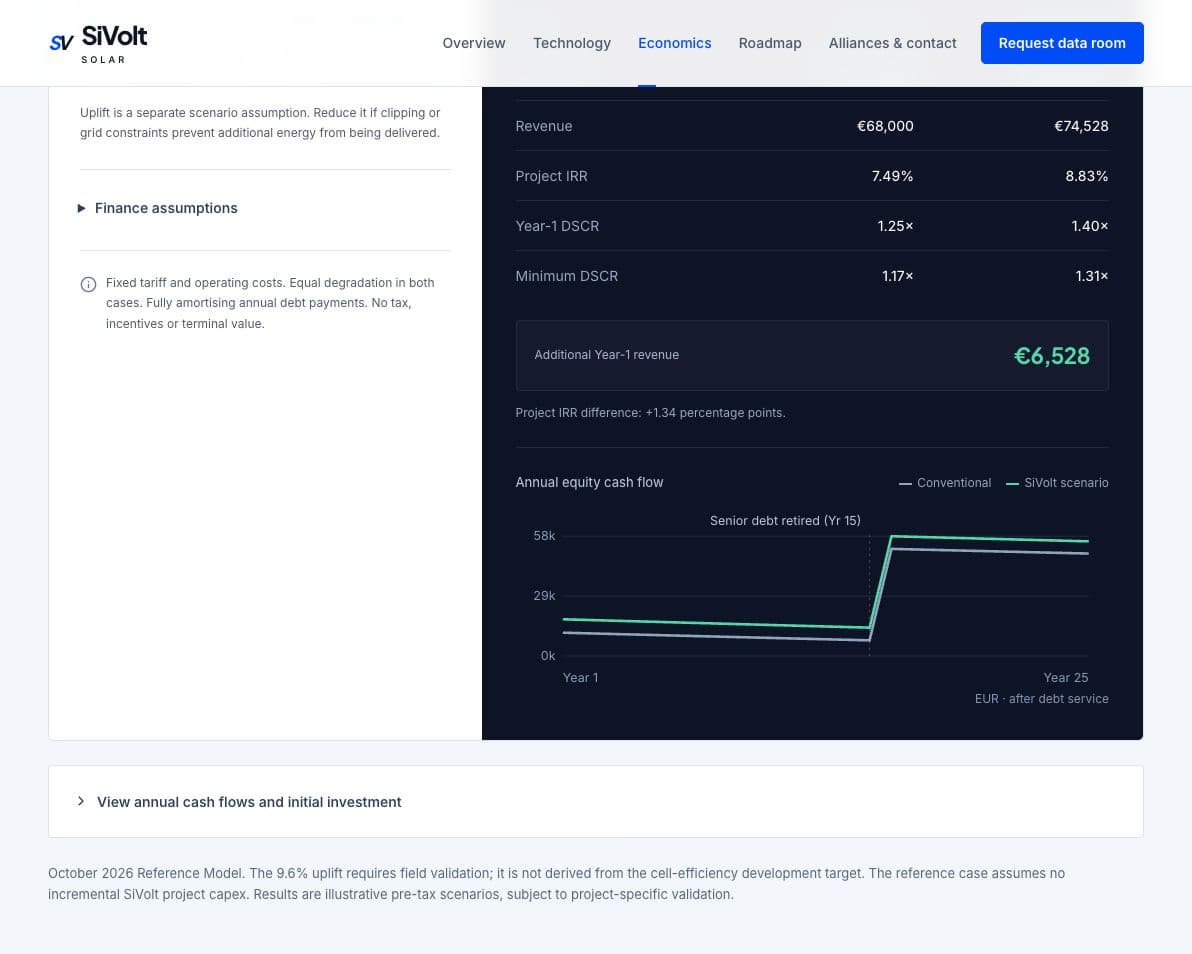Expand the Finance assumptions section
Screen dimensions: 1192x954
pos(158,208)
